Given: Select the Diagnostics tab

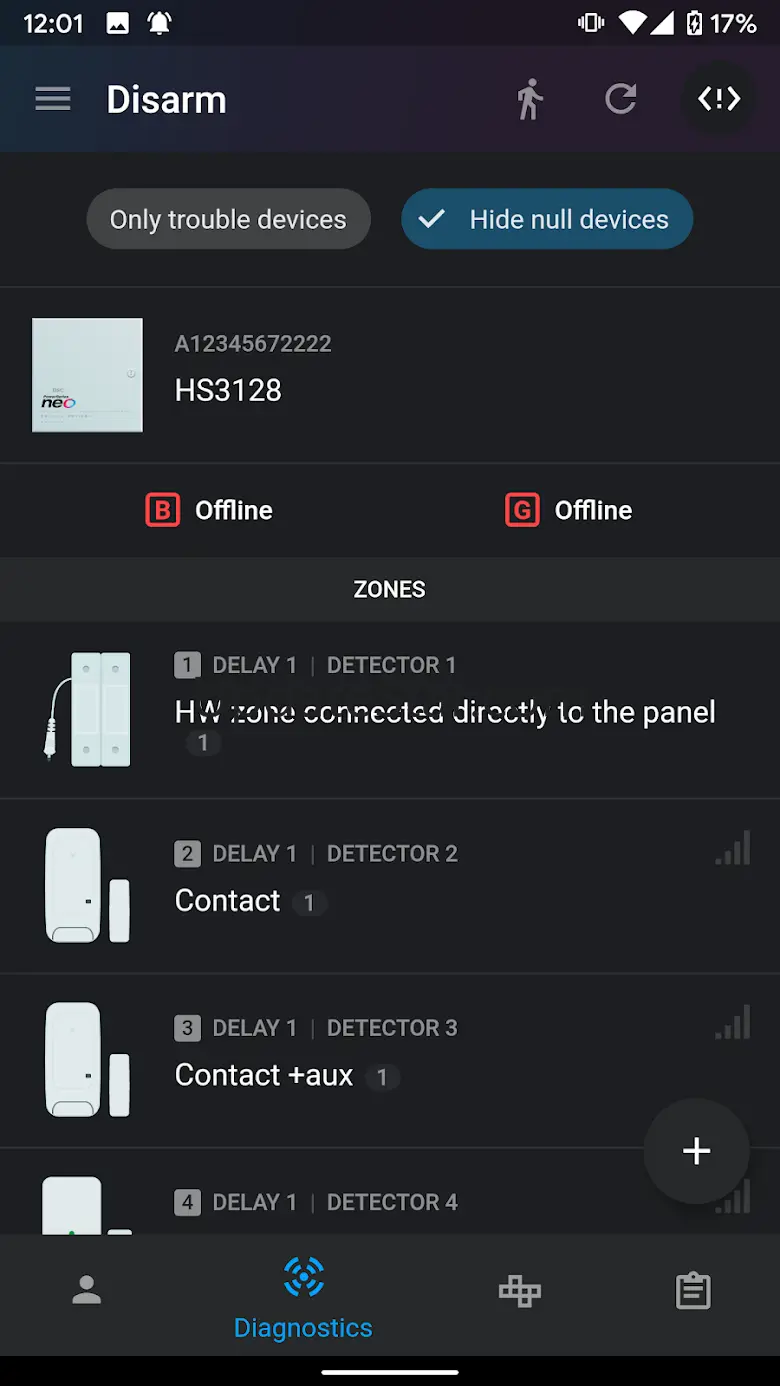Looking at the screenshot, I should click(x=303, y=1297).
